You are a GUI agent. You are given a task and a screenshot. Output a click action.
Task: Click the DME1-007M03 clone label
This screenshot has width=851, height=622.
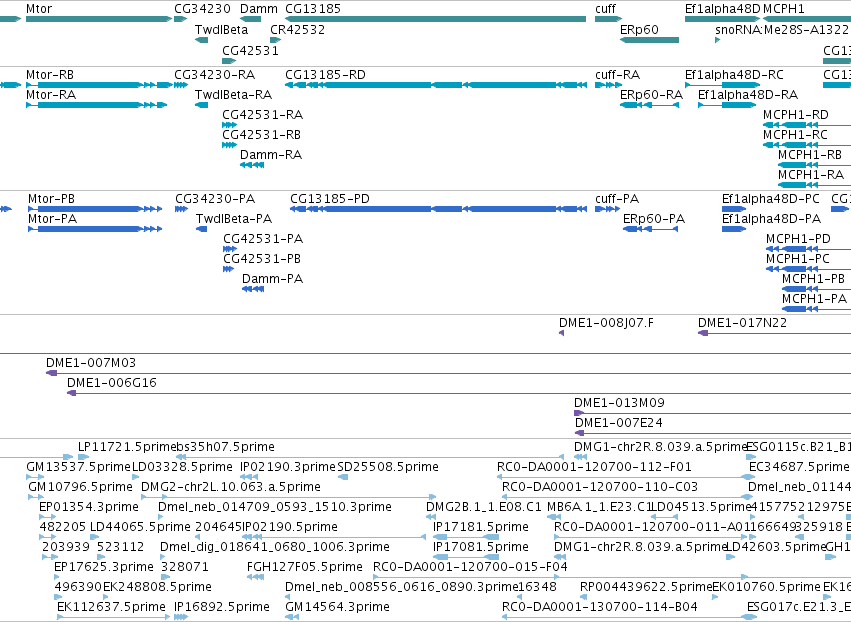(x=91, y=363)
